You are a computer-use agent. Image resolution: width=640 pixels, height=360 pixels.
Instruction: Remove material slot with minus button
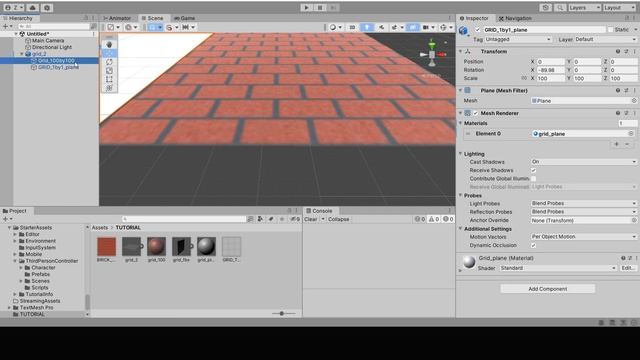click(x=627, y=144)
